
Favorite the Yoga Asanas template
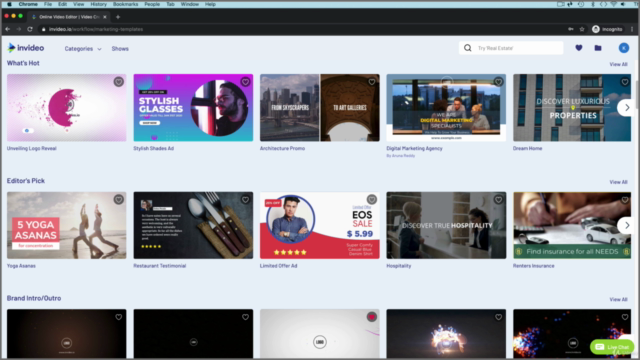[118, 200]
